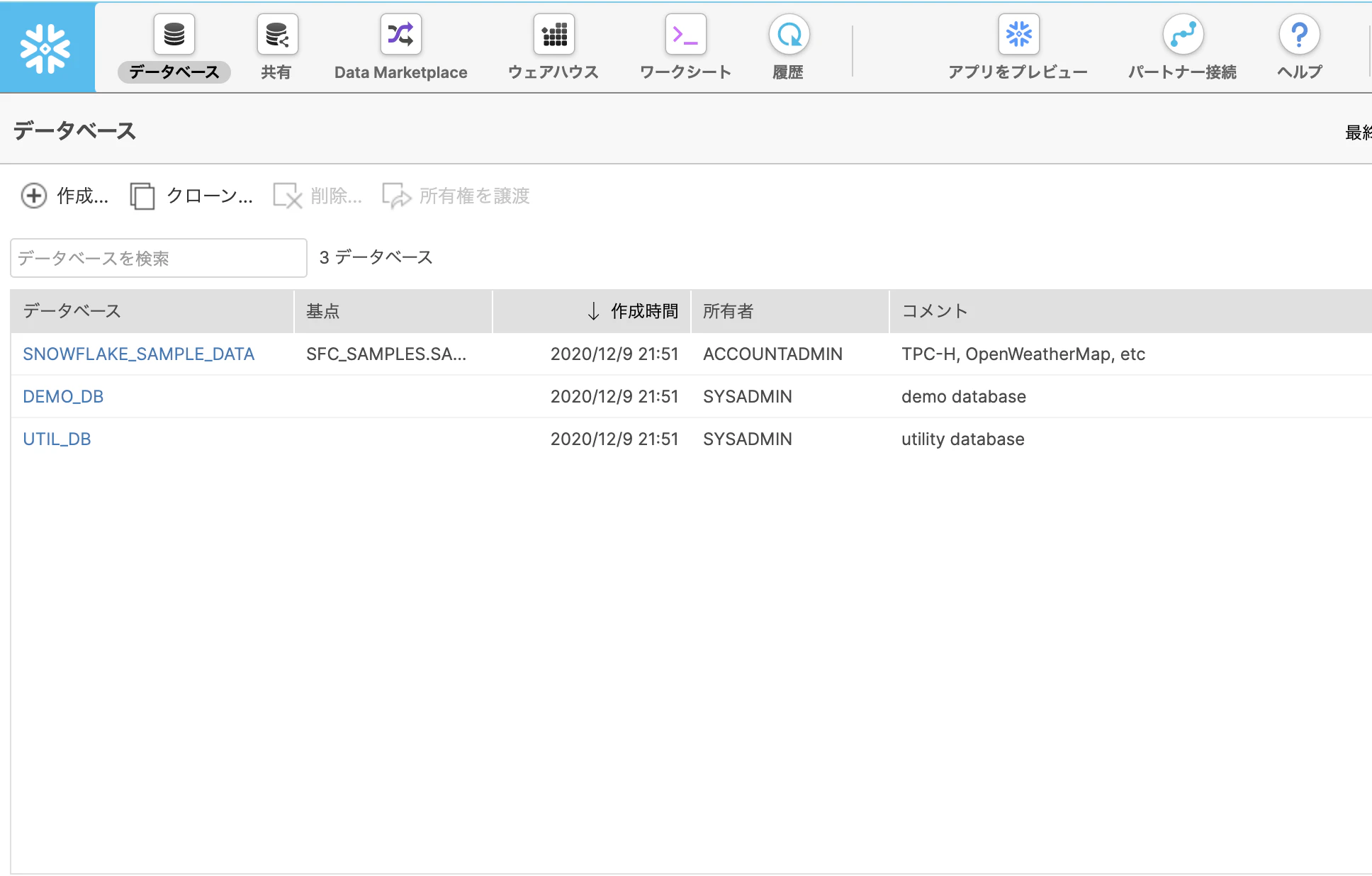This screenshot has height=876, width=1372.
Task: Open the ワークシート worksheets icon
Action: coord(685,35)
